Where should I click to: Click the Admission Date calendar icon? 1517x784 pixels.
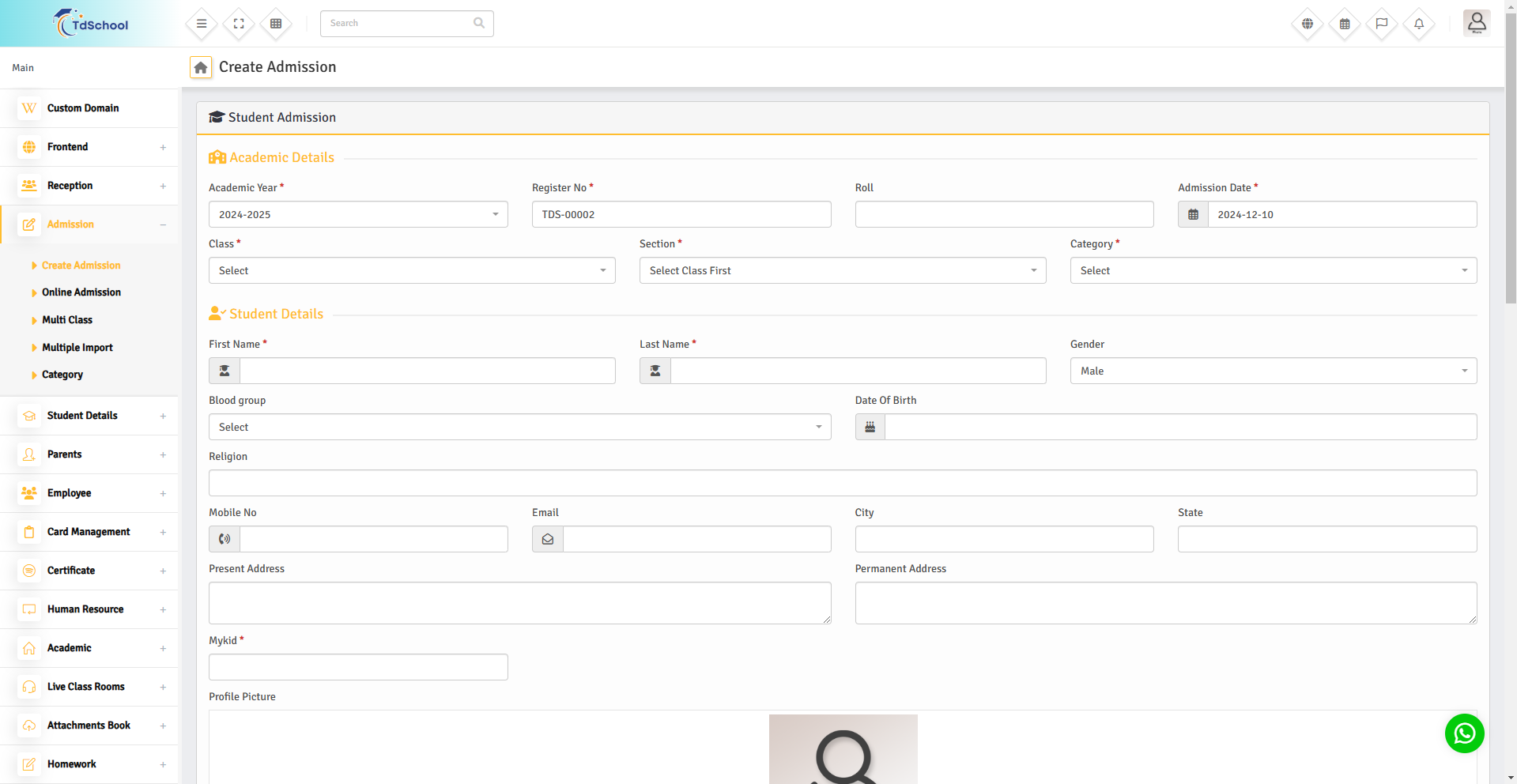point(1193,215)
